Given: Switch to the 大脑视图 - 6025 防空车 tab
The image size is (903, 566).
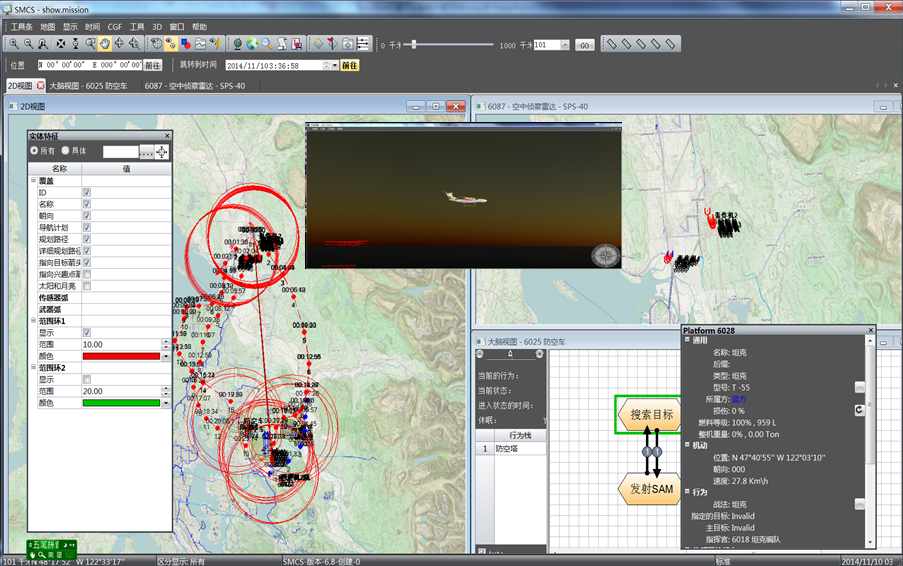Looking at the screenshot, I should [x=89, y=86].
